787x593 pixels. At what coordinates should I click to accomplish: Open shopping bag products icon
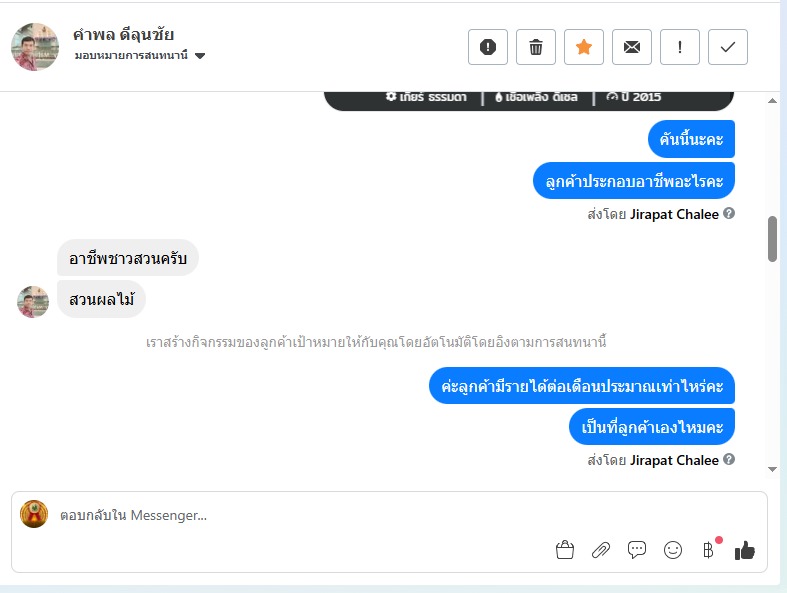point(565,550)
